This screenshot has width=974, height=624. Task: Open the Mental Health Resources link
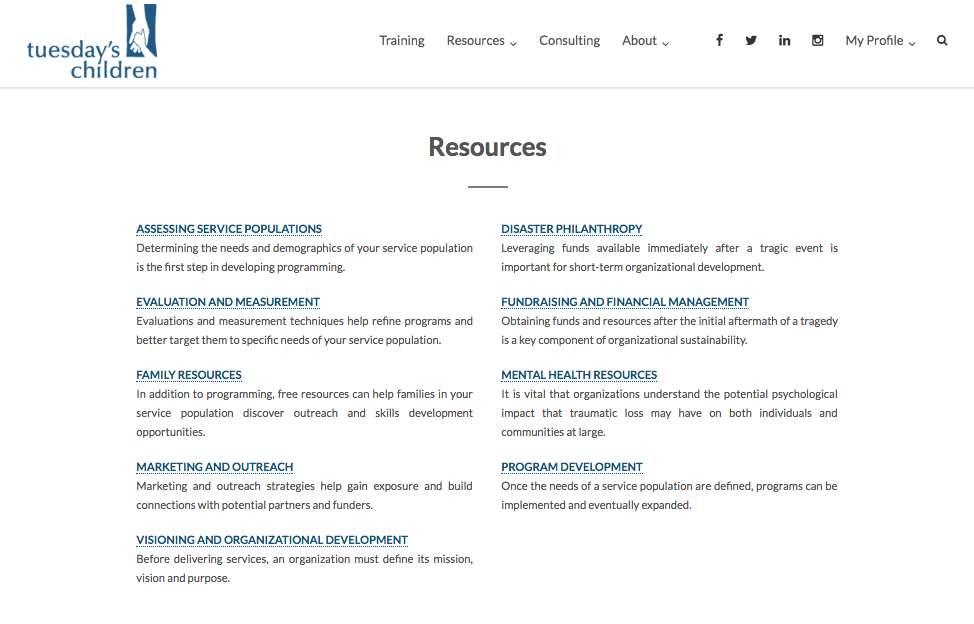(579, 375)
